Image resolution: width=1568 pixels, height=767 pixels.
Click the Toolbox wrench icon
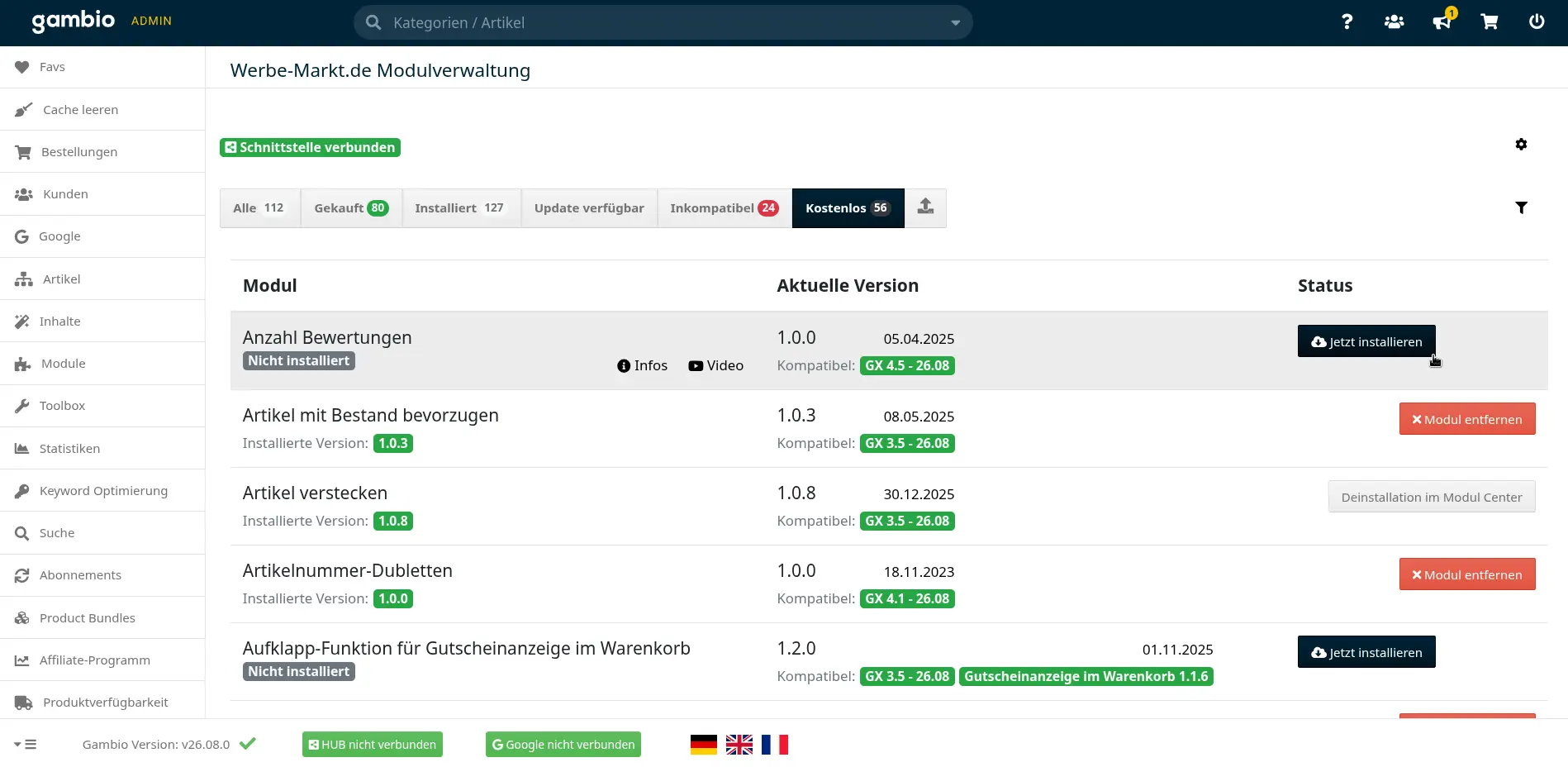[22, 406]
